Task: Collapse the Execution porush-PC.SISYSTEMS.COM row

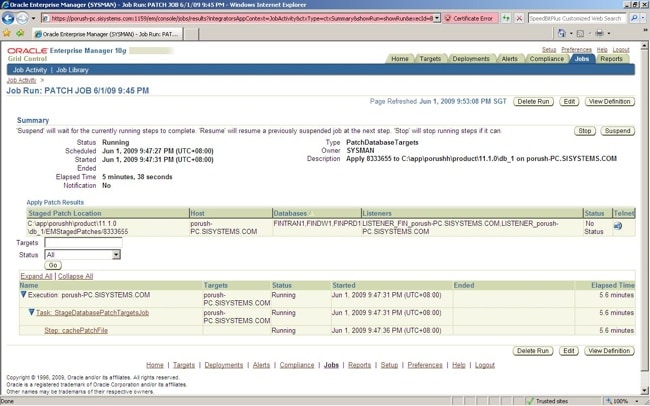Action: click(24, 294)
